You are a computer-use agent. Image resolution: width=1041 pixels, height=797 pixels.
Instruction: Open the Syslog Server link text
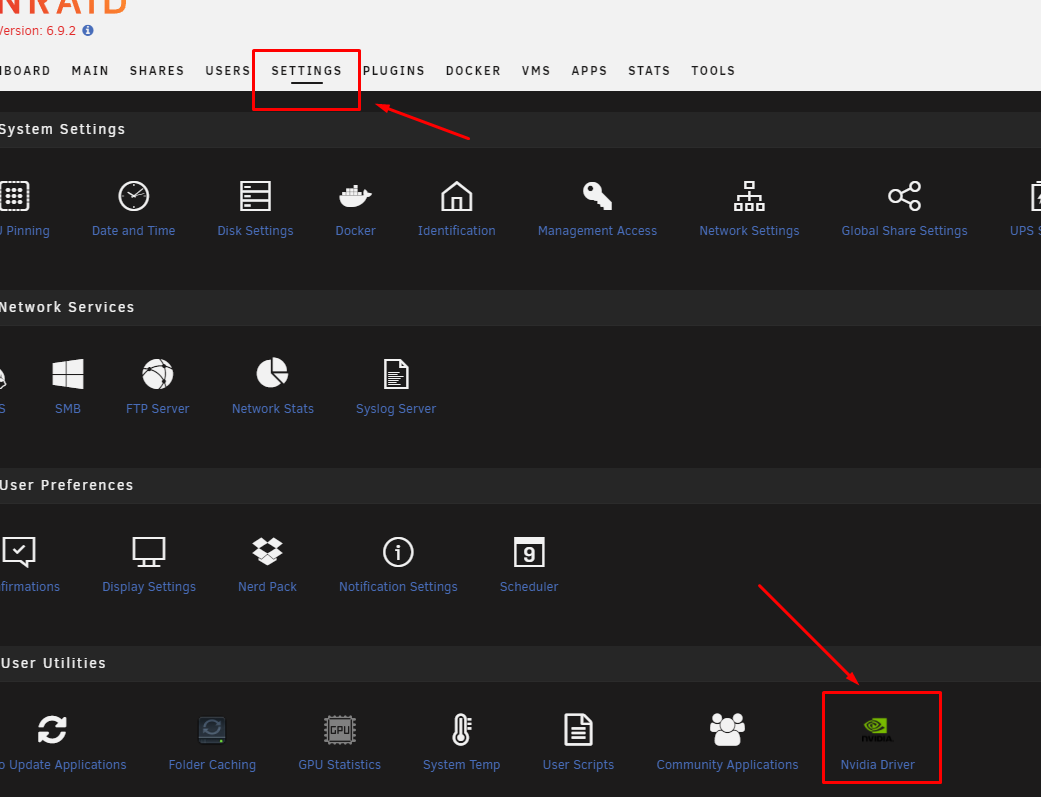click(x=396, y=408)
